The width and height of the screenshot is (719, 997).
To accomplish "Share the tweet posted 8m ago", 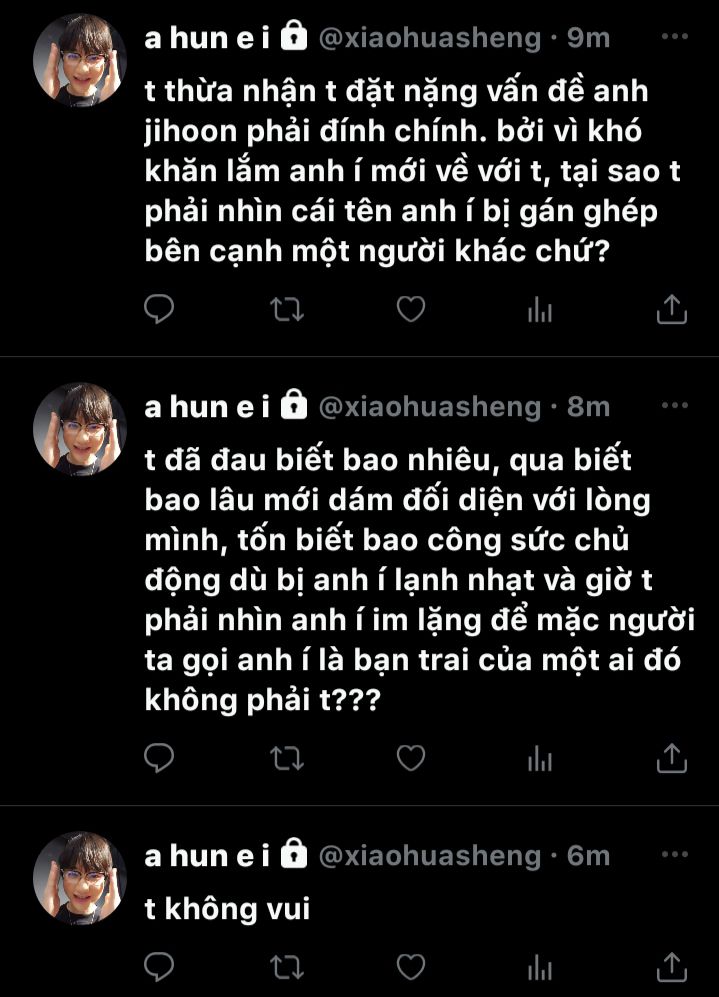I will [x=671, y=757].
